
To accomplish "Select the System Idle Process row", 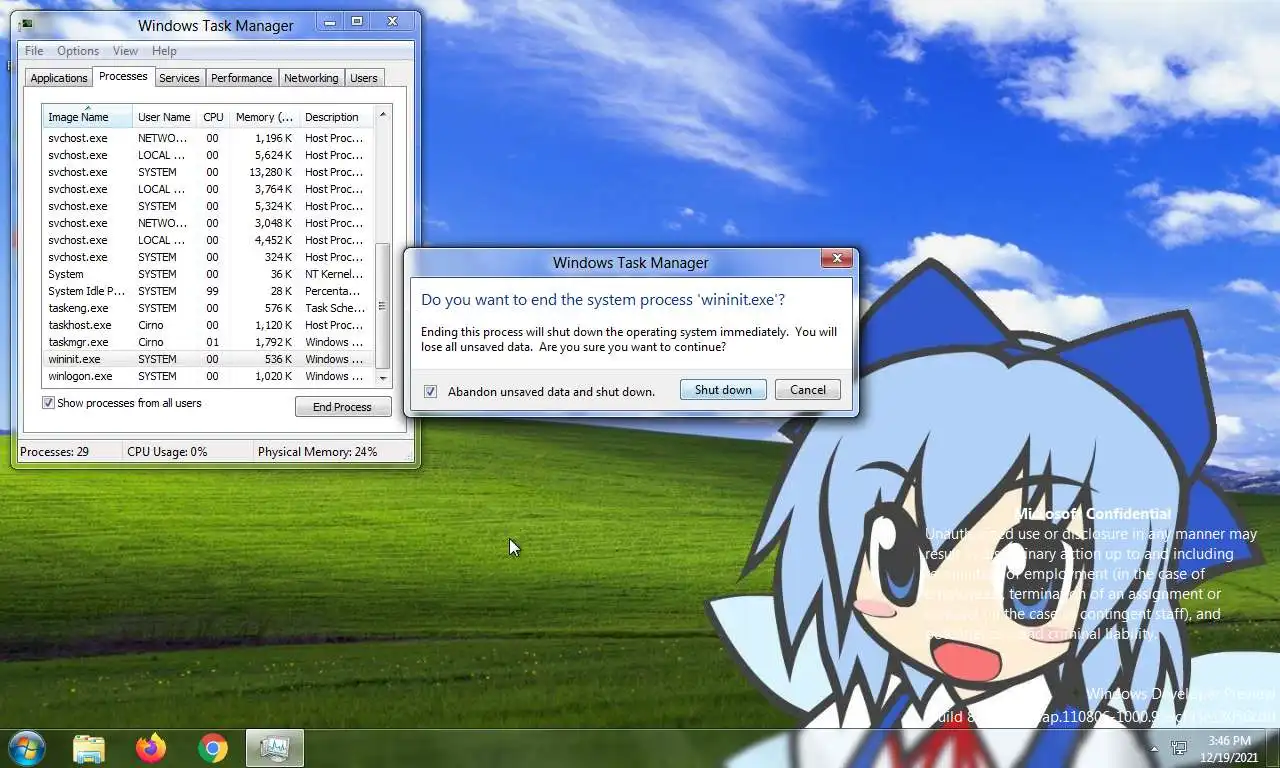I will 207,291.
